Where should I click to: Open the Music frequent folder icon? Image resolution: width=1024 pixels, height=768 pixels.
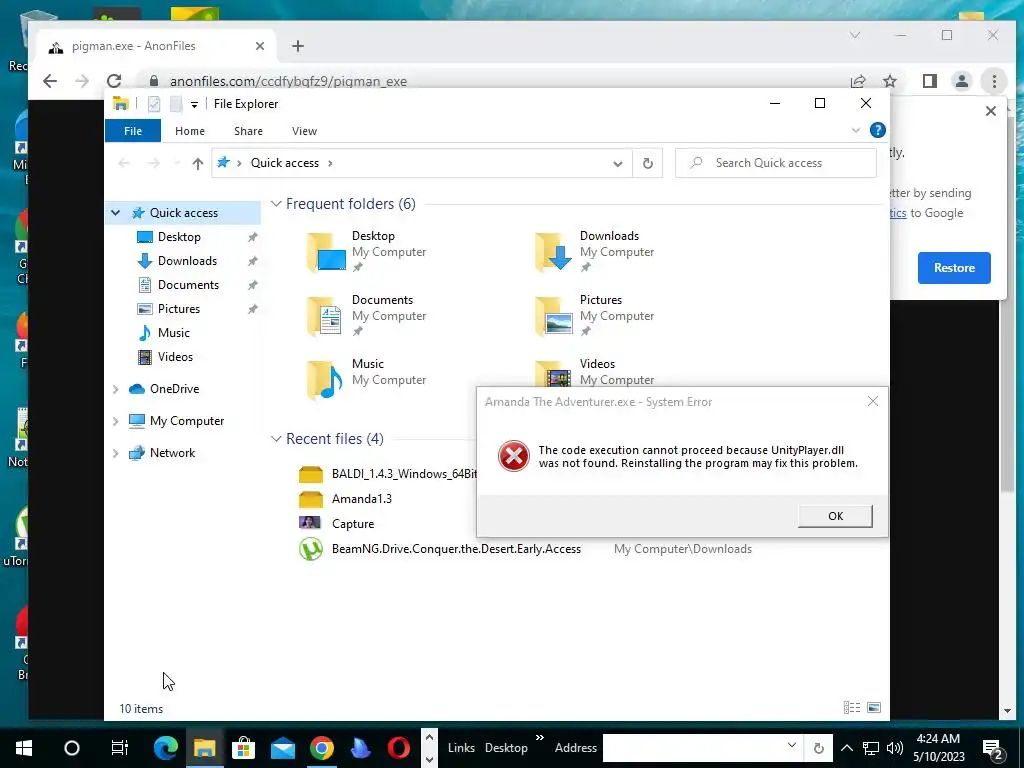click(325, 379)
